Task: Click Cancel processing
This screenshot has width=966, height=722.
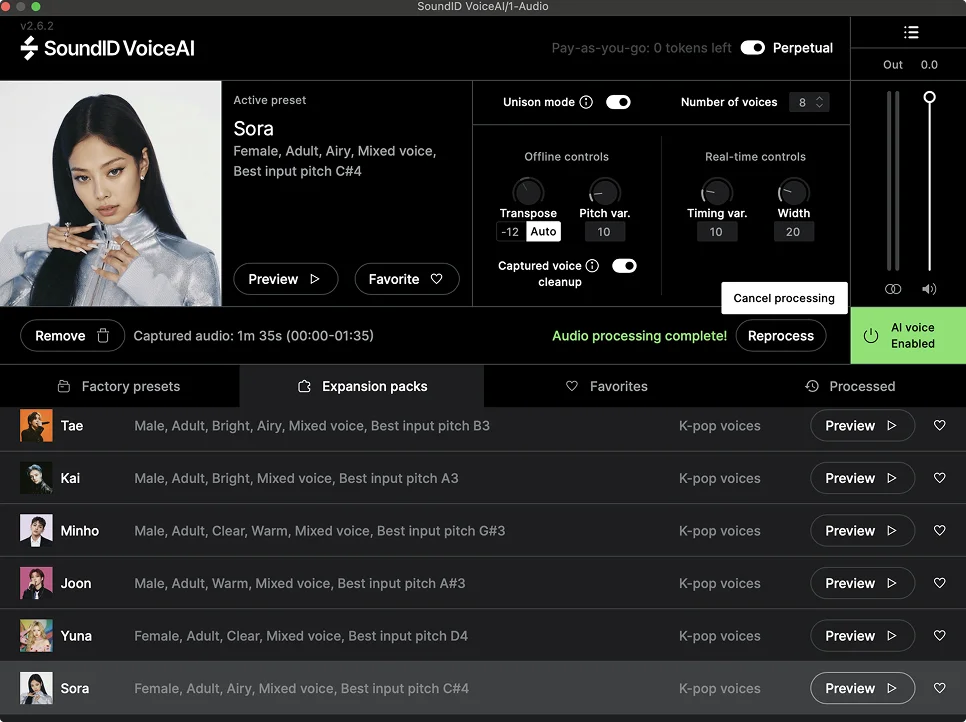Action: point(784,298)
